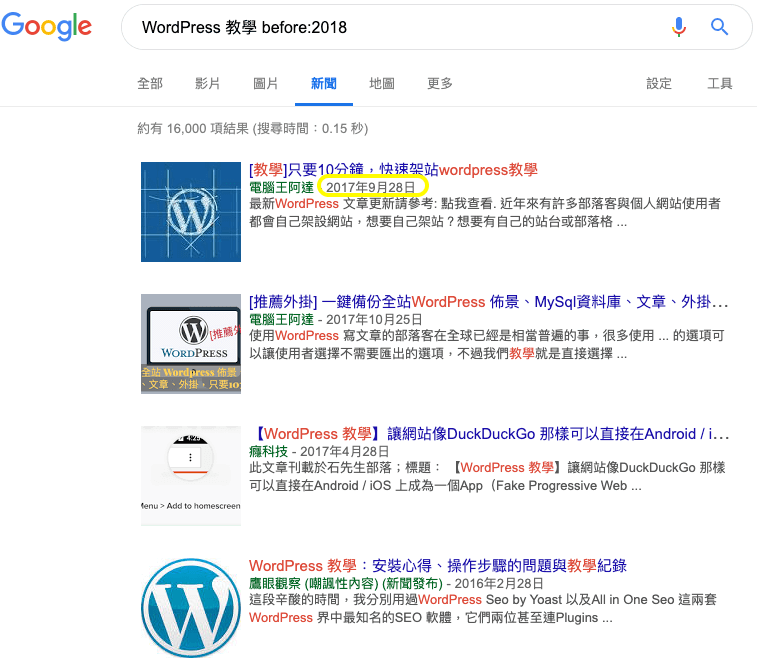Click the large blue WordPress logo thumbnail
The image size is (757, 658).
(x=191, y=608)
